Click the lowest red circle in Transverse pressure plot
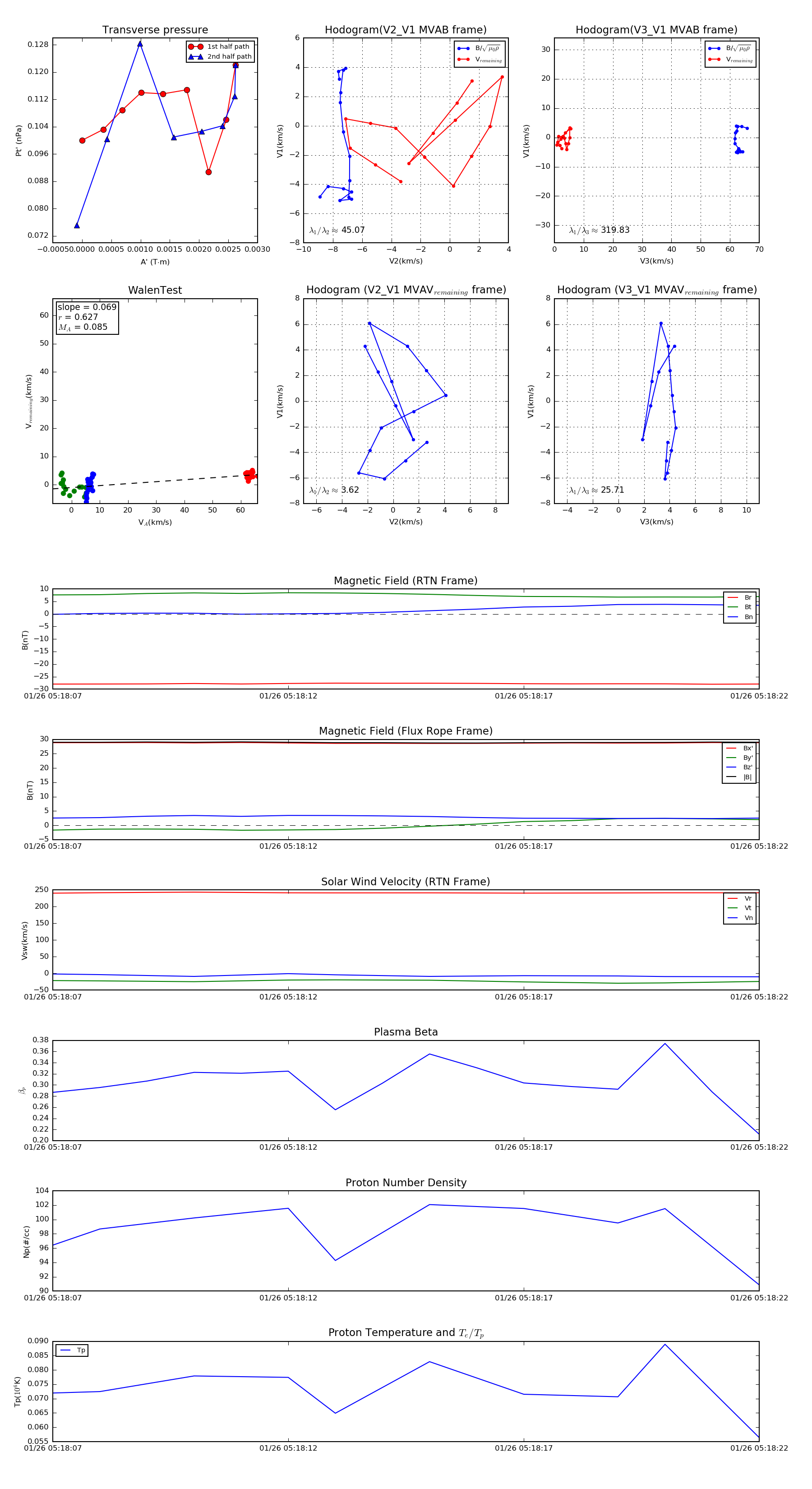This screenshot has width=812, height=1489. click(x=208, y=172)
